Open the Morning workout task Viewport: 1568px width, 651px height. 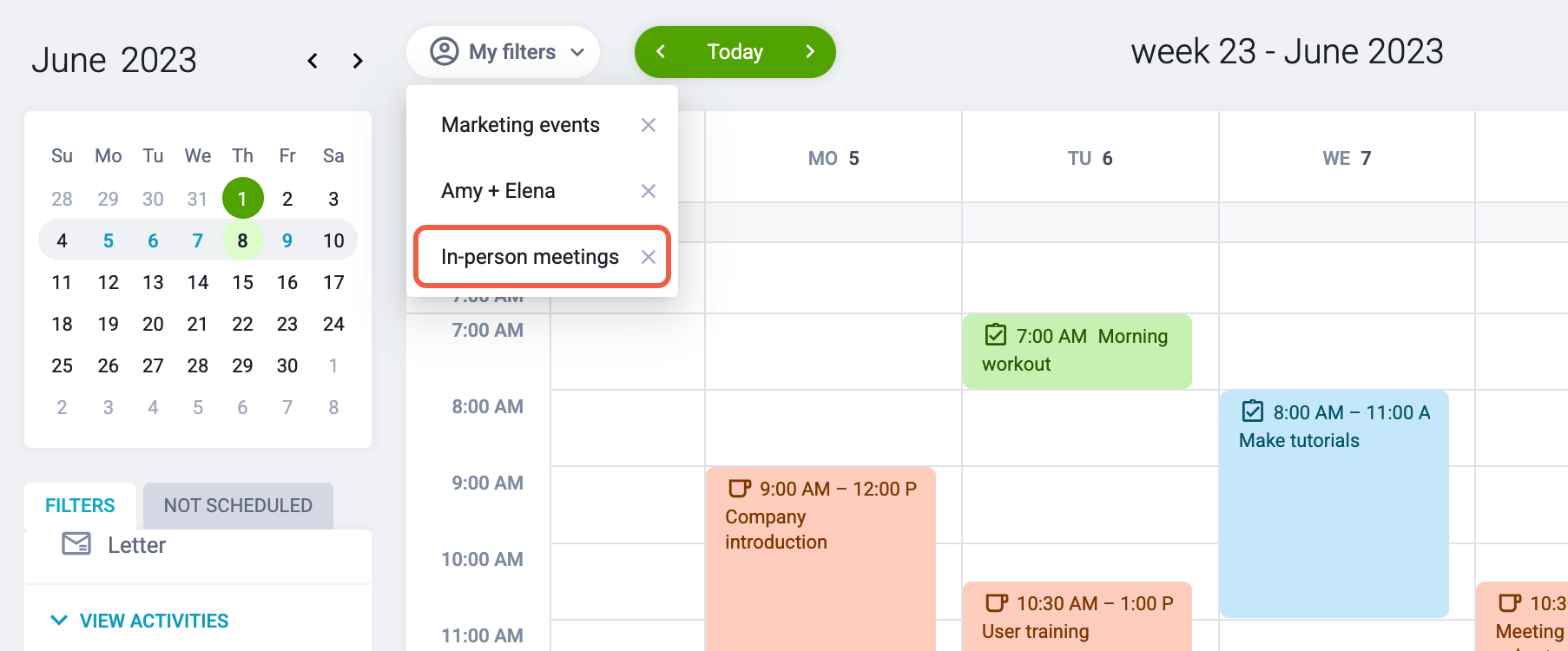[1077, 351]
